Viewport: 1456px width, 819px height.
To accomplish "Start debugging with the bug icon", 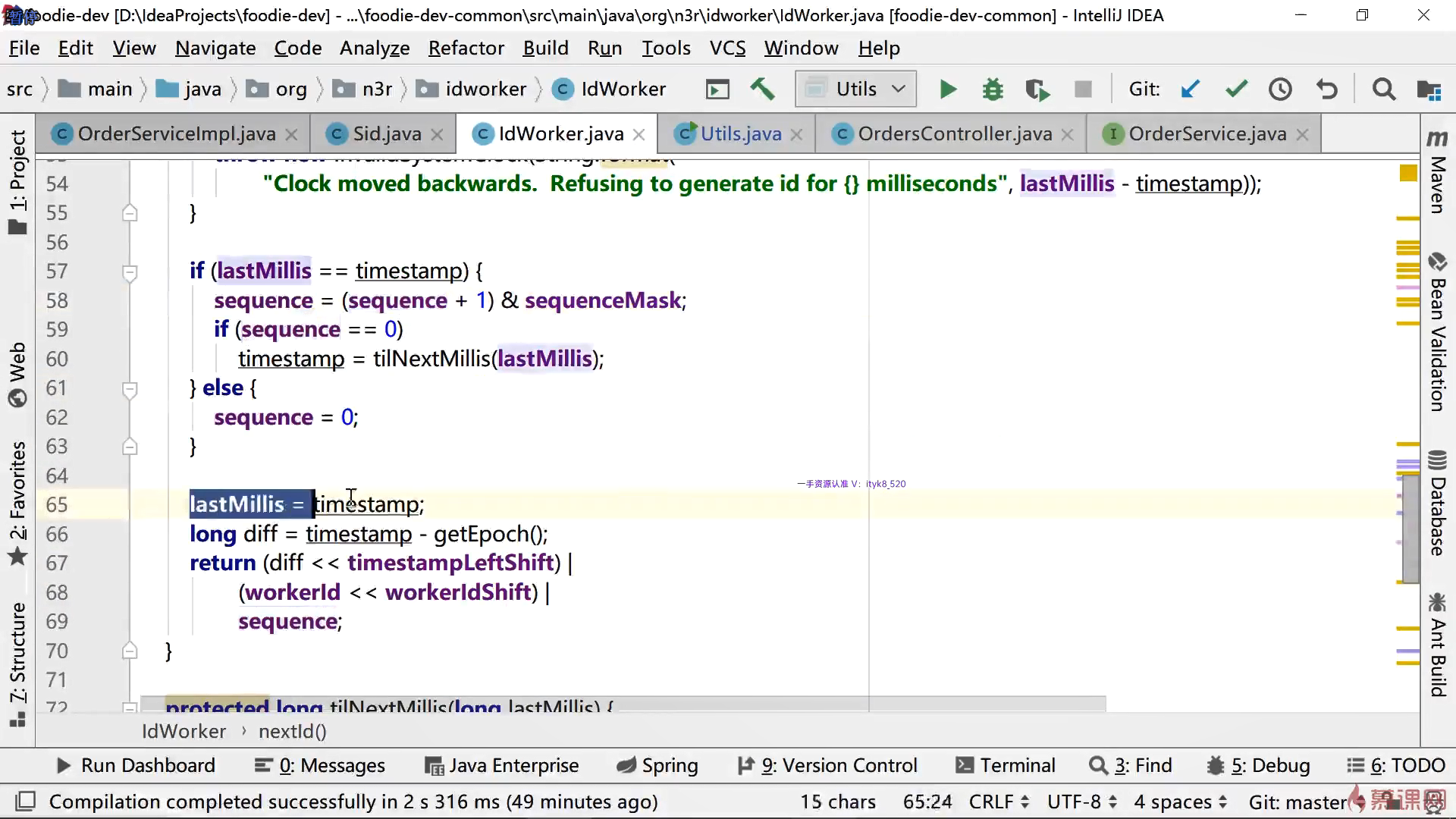I will coord(993,89).
